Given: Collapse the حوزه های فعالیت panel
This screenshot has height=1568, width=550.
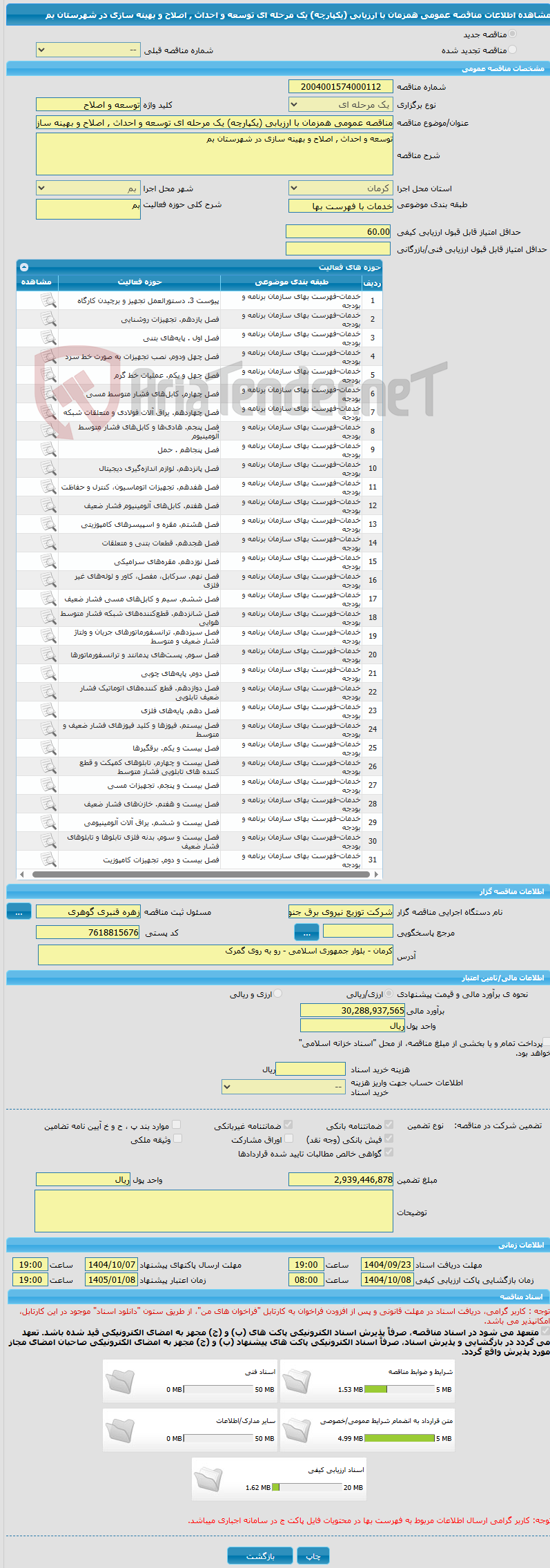Looking at the screenshot, I should pos(24,267).
